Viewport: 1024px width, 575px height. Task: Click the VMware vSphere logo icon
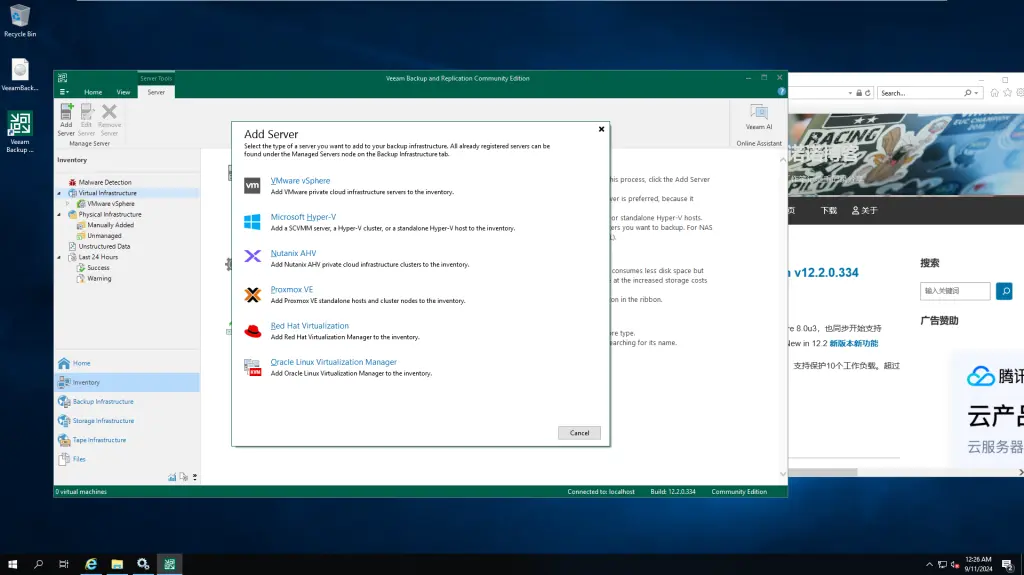pyautogui.click(x=252, y=185)
